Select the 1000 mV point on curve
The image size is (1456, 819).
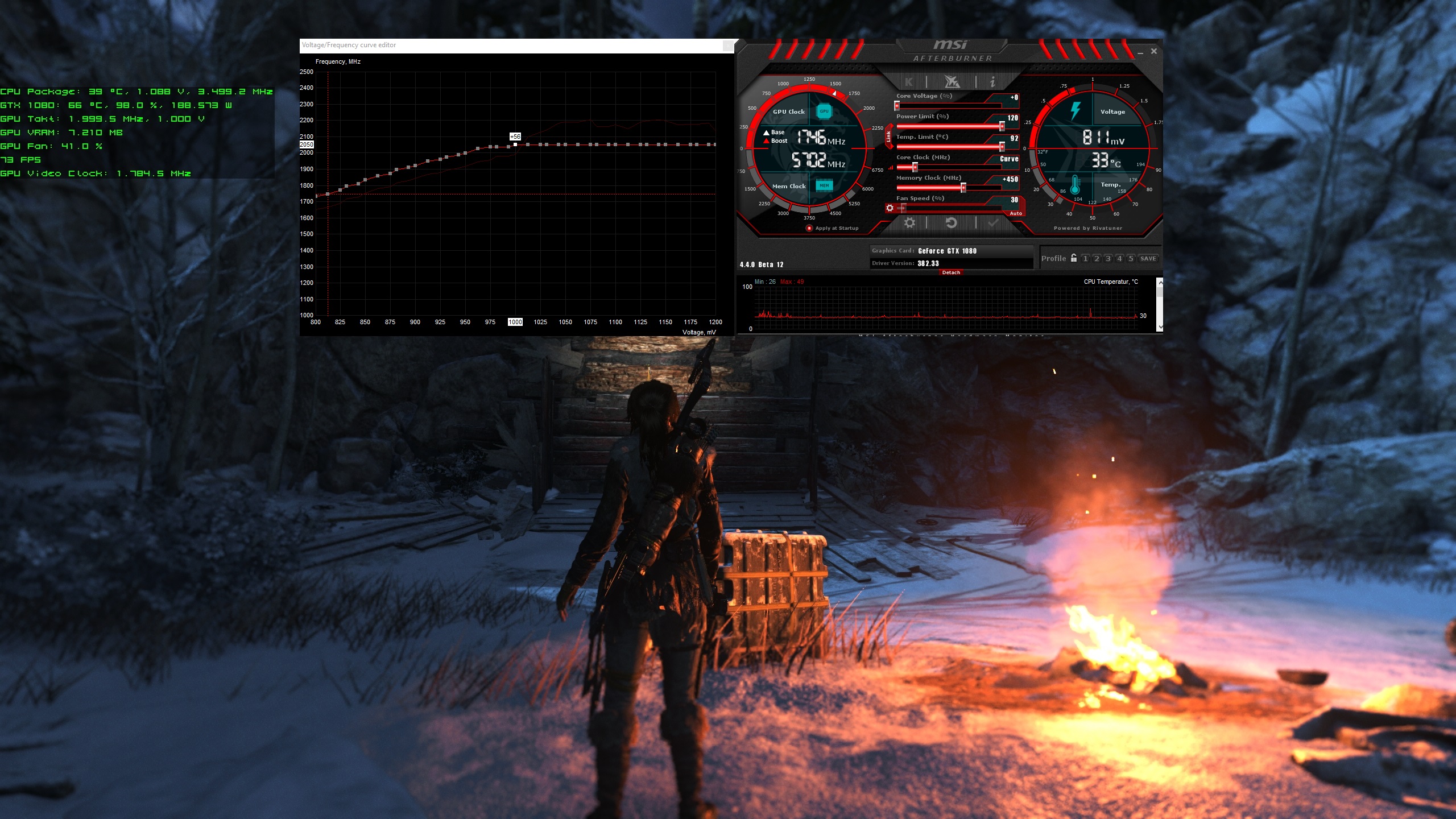515,144
